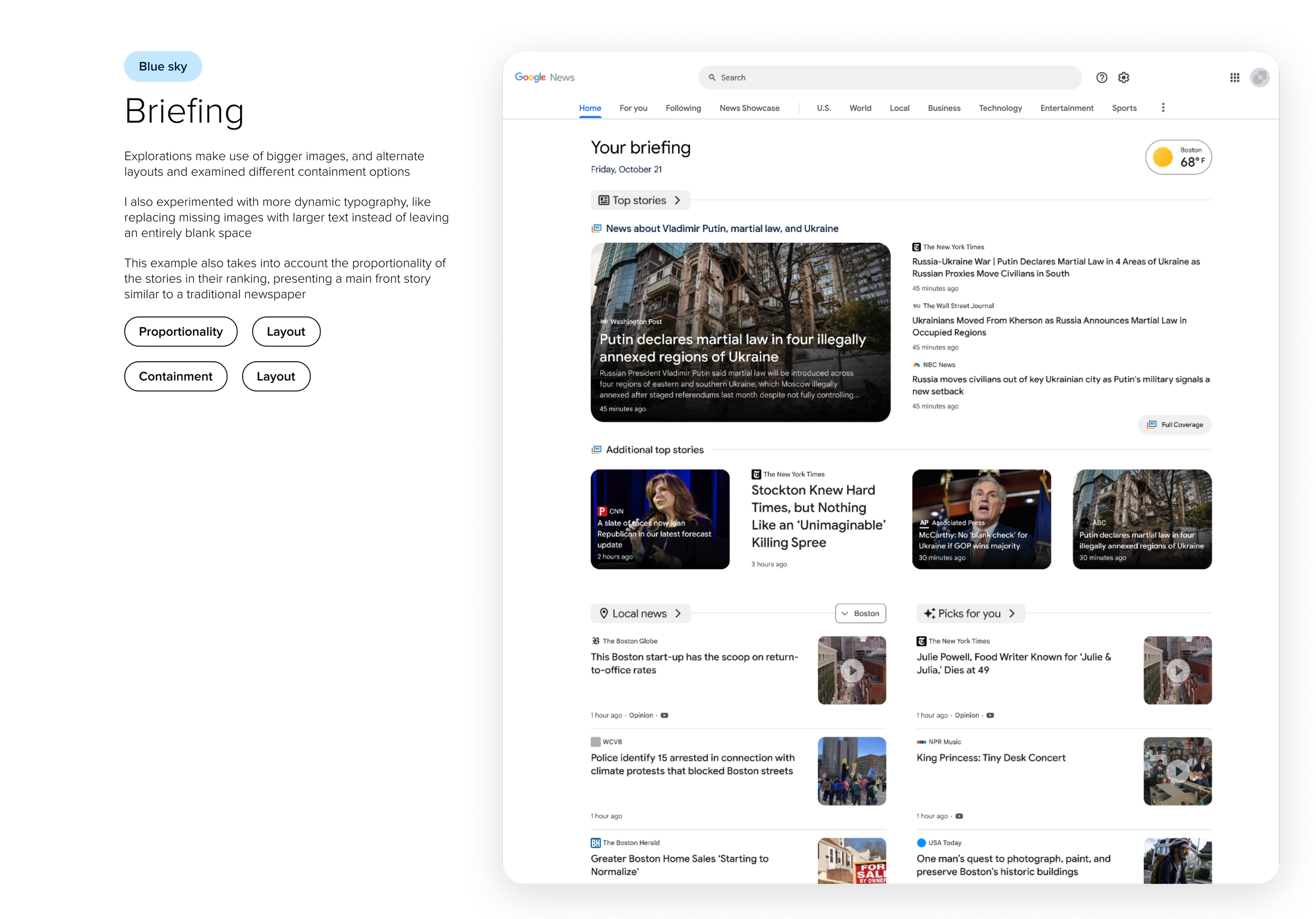Click the Blue sky color chip
Image resolution: width=1316 pixels, height=919 pixels.
[163, 66]
